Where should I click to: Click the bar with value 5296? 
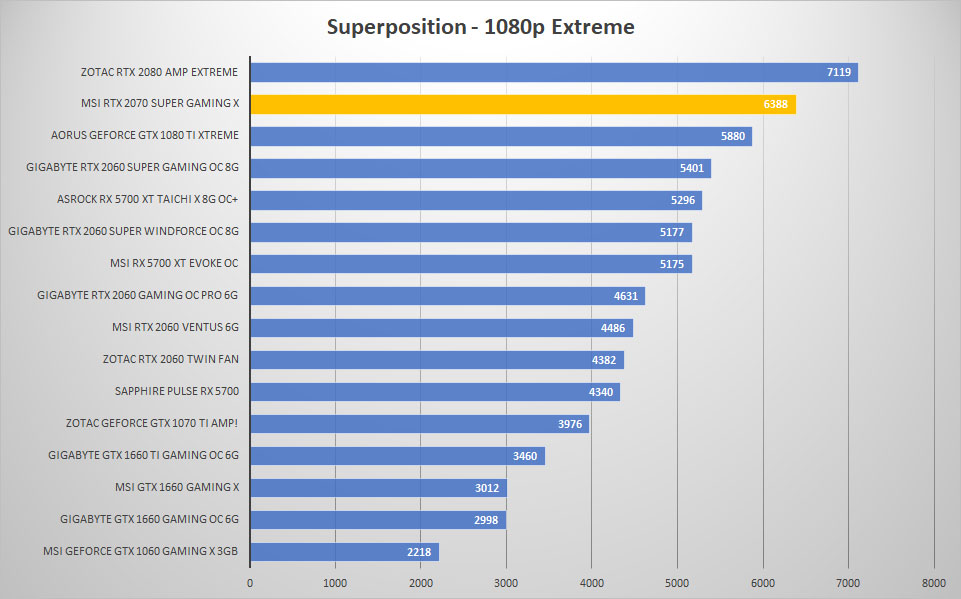click(476, 200)
